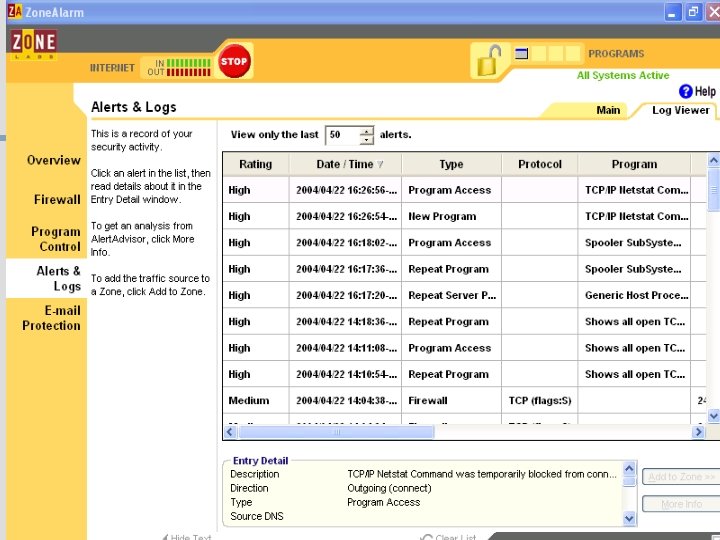Click the Help link
This screenshot has width=720, height=540.
tap(705, 91)
